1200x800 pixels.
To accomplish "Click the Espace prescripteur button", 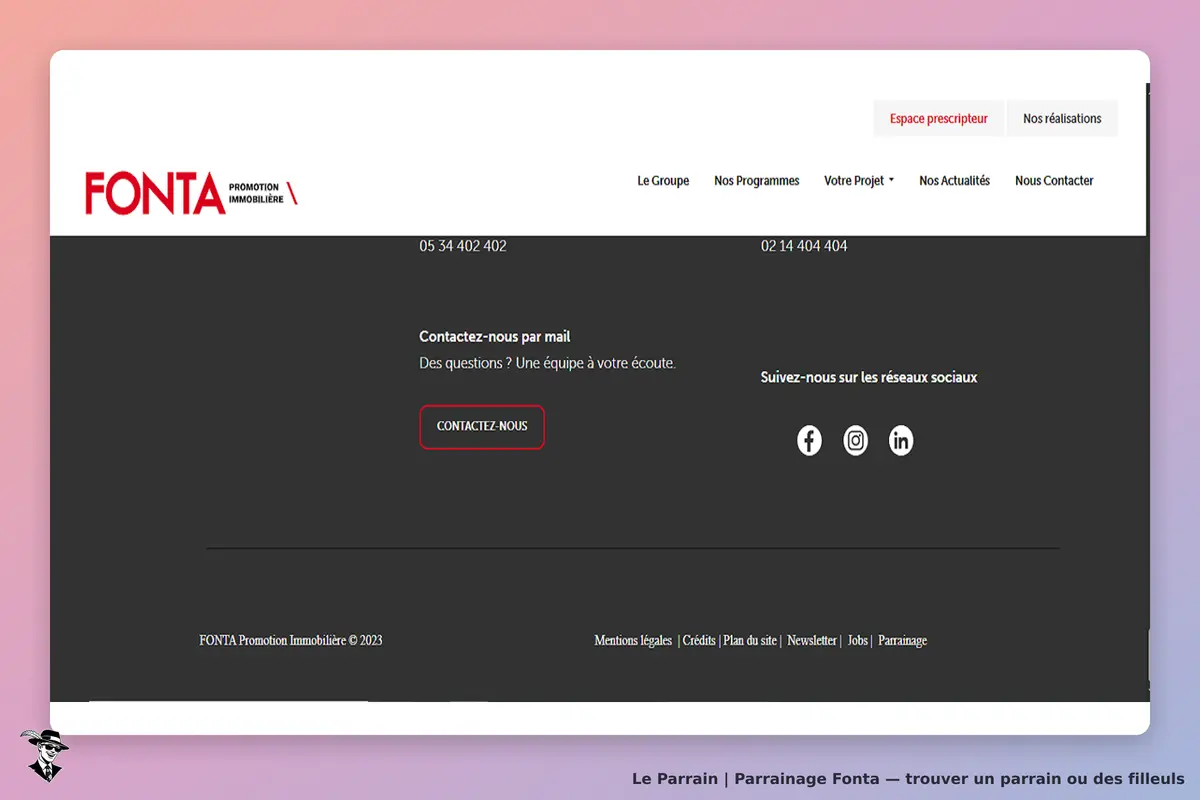I will [939, 118].
